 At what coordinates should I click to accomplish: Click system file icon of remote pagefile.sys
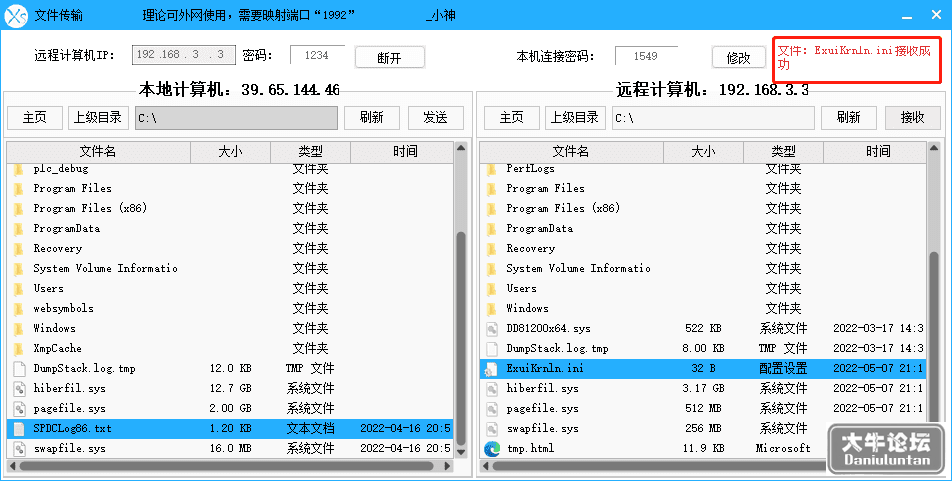(x=492, y=409)
